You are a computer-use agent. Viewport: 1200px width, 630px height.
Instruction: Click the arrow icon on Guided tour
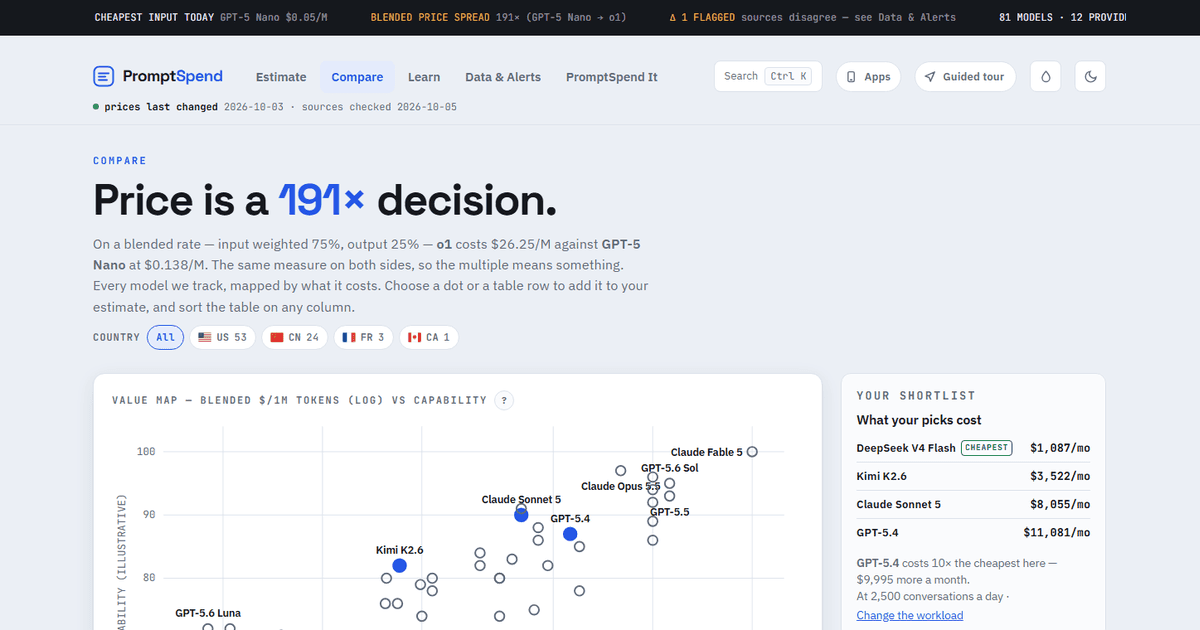tap(930, 77)
